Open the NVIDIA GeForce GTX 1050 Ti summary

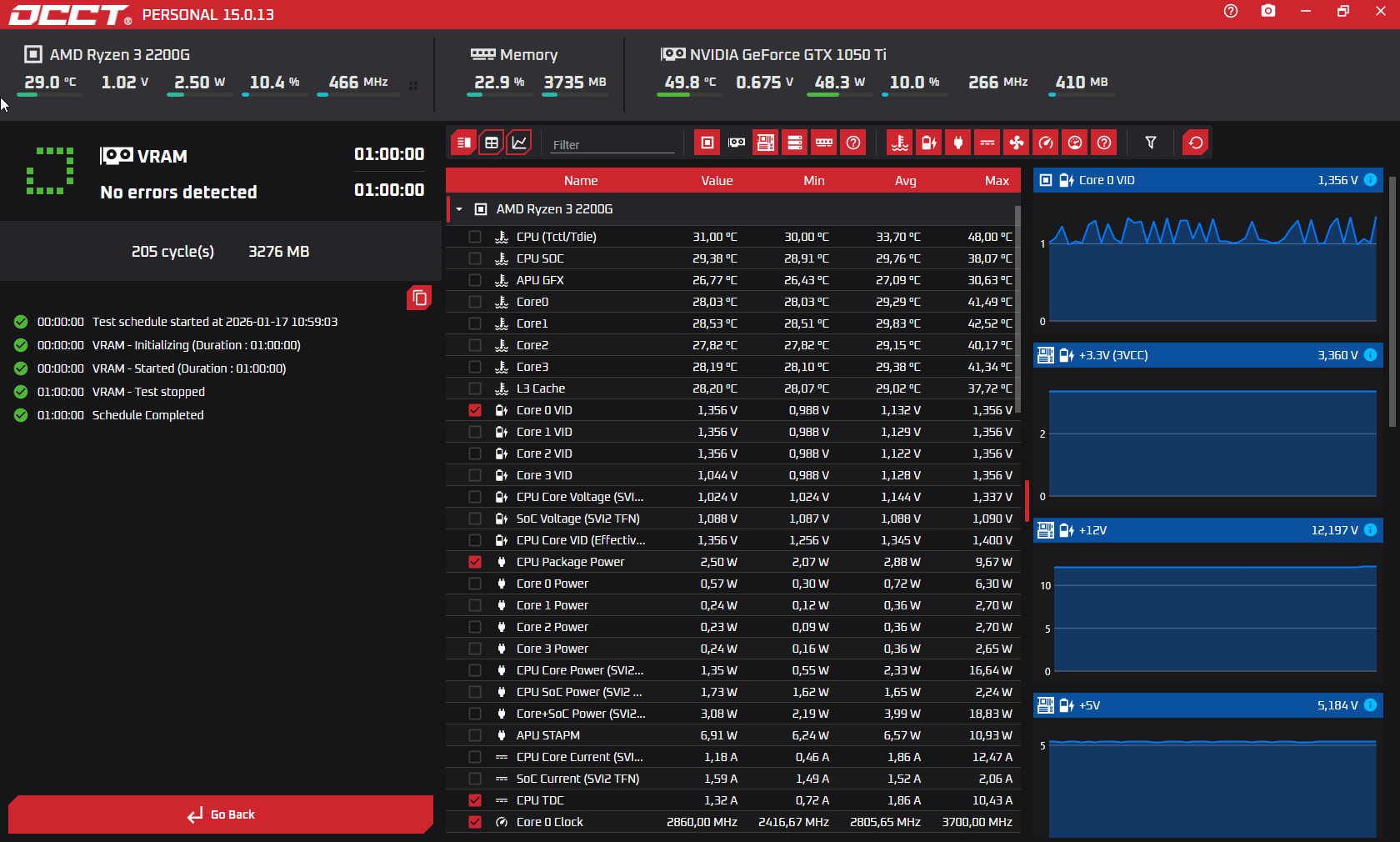pos(773,55)
